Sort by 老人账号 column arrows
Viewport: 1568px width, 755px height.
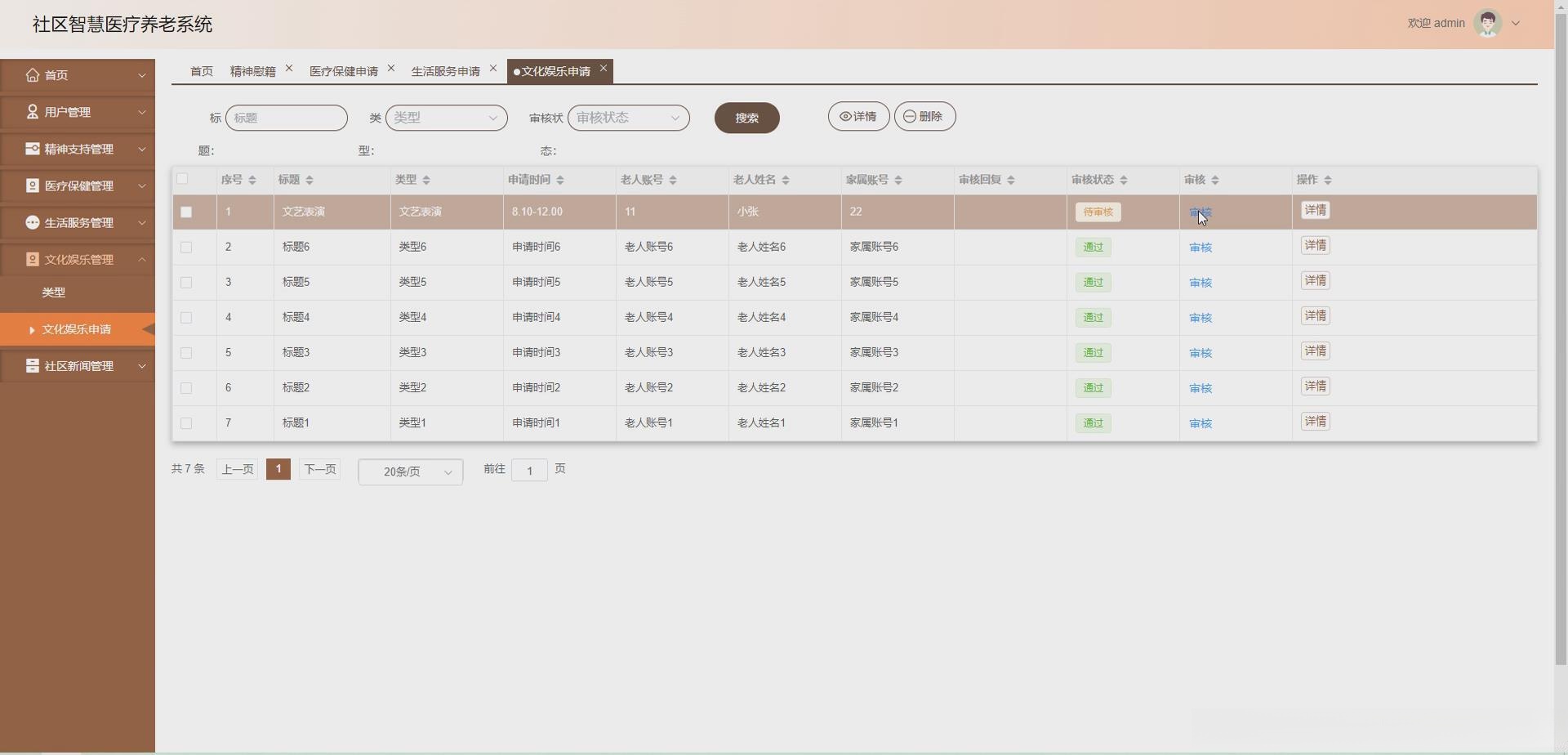673,180
